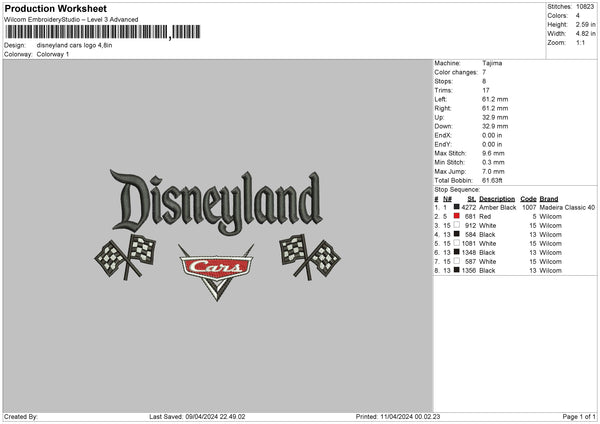This screenshot has width=600, height=424.
Task: Click the Stitches value 10823
Action: point(585,7)
